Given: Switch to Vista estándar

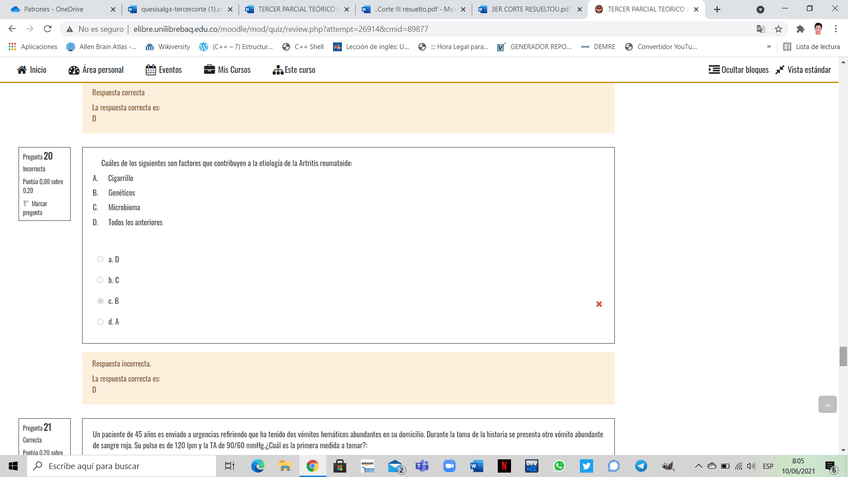Looking at the screenshot, I should pos(803,70).
